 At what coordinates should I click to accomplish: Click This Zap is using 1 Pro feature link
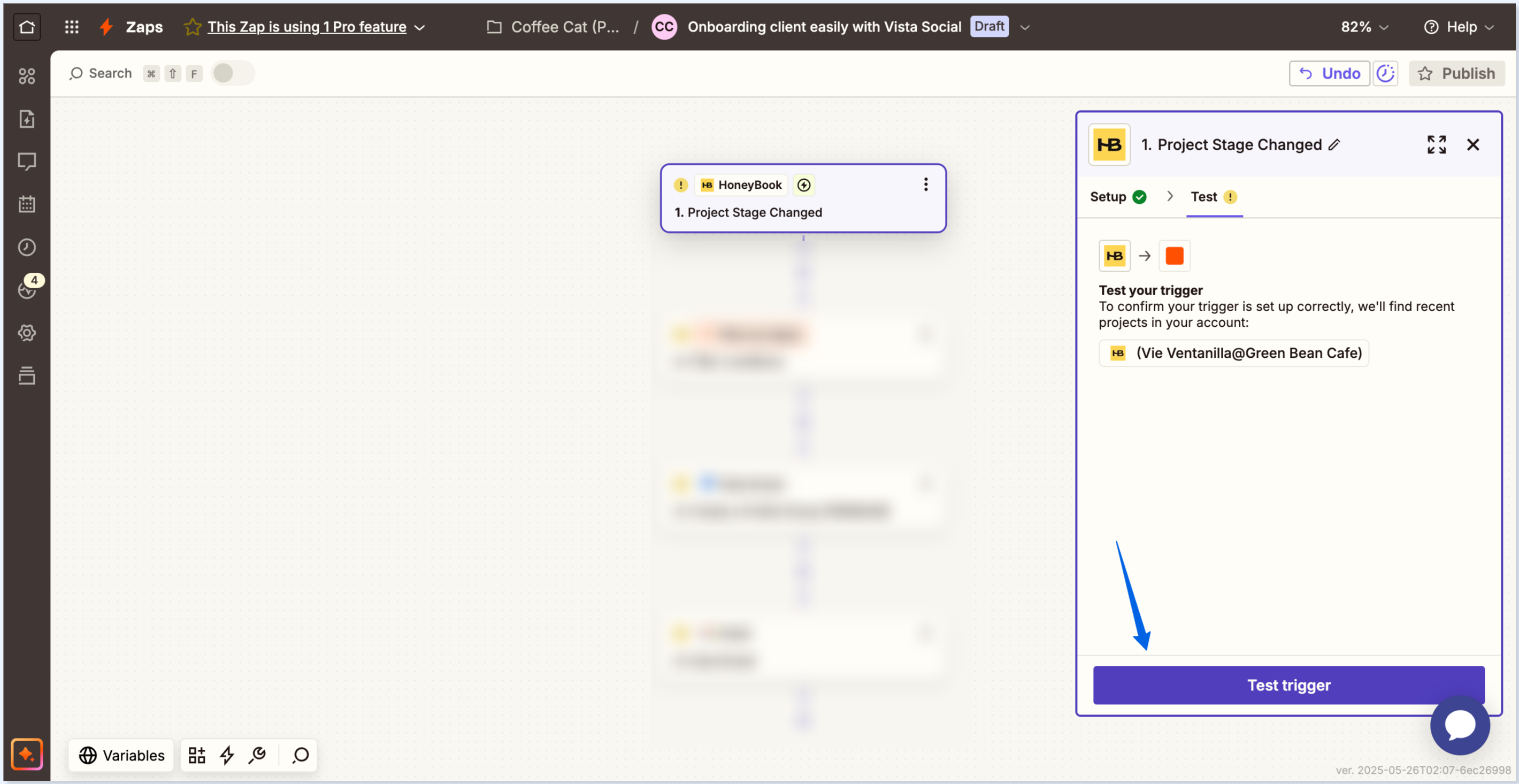[x=306, y=27]
